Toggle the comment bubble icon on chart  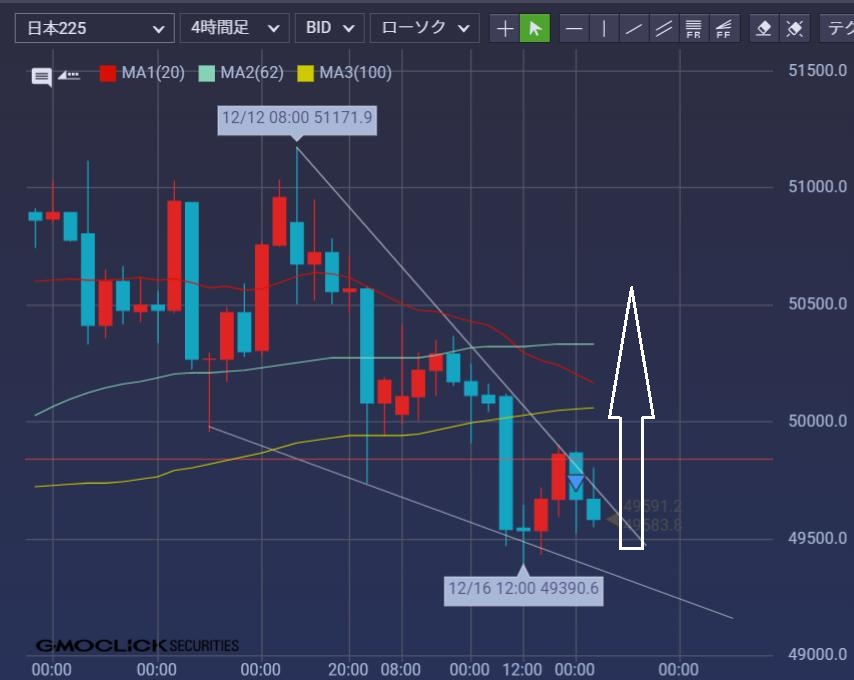point(41,76)
